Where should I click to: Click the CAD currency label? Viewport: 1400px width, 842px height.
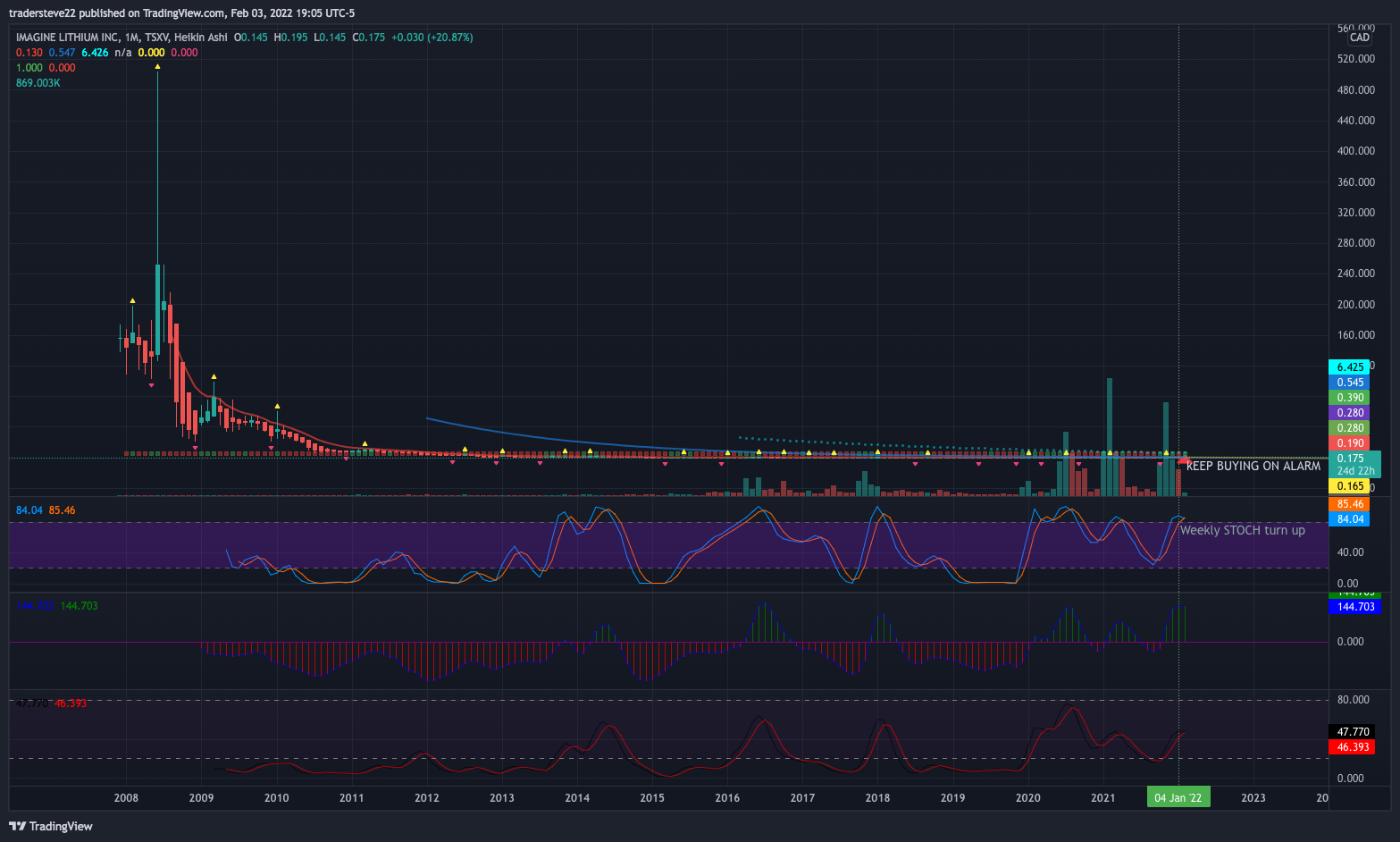[x=1360, y=38]
